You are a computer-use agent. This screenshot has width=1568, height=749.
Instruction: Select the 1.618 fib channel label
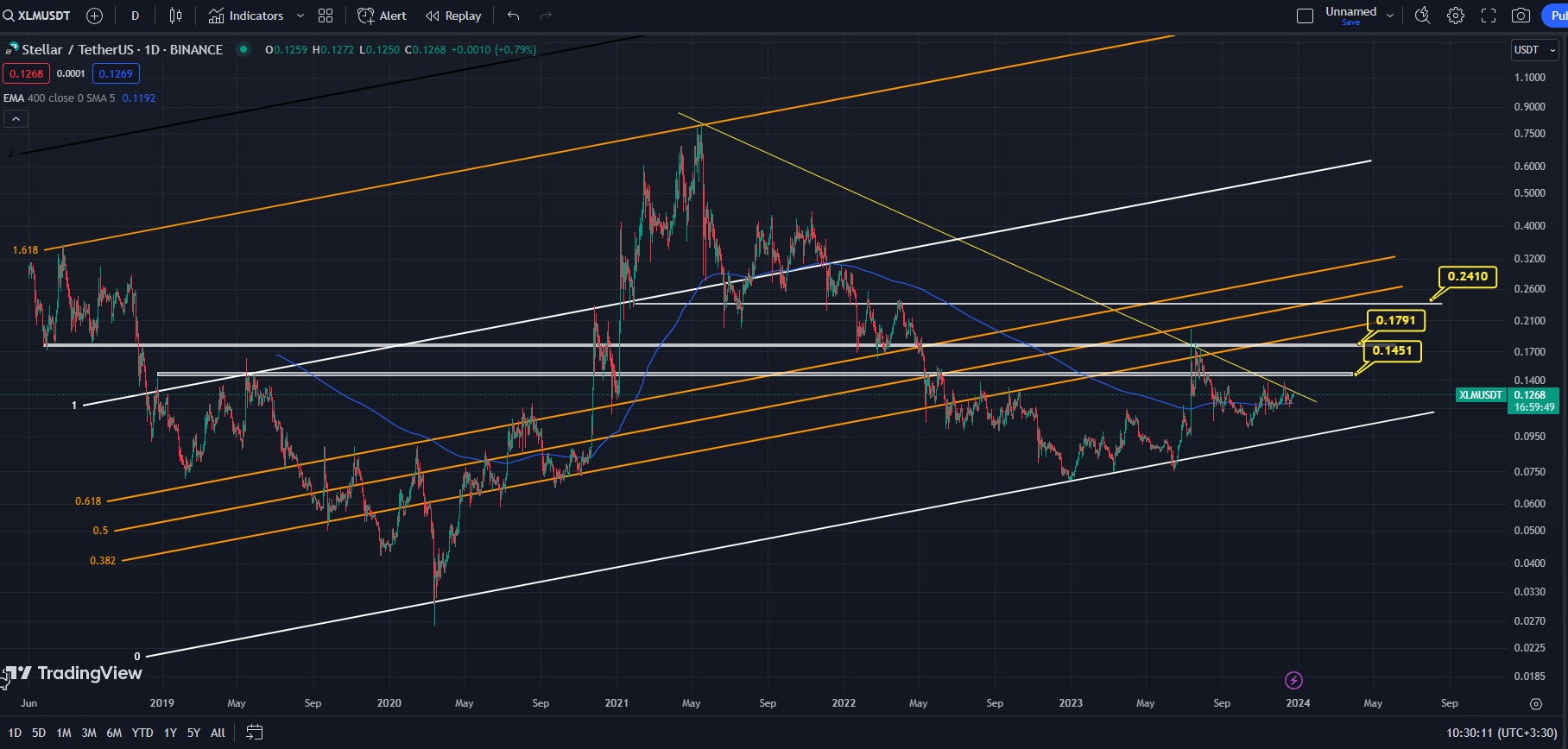(x=25, y=250)
